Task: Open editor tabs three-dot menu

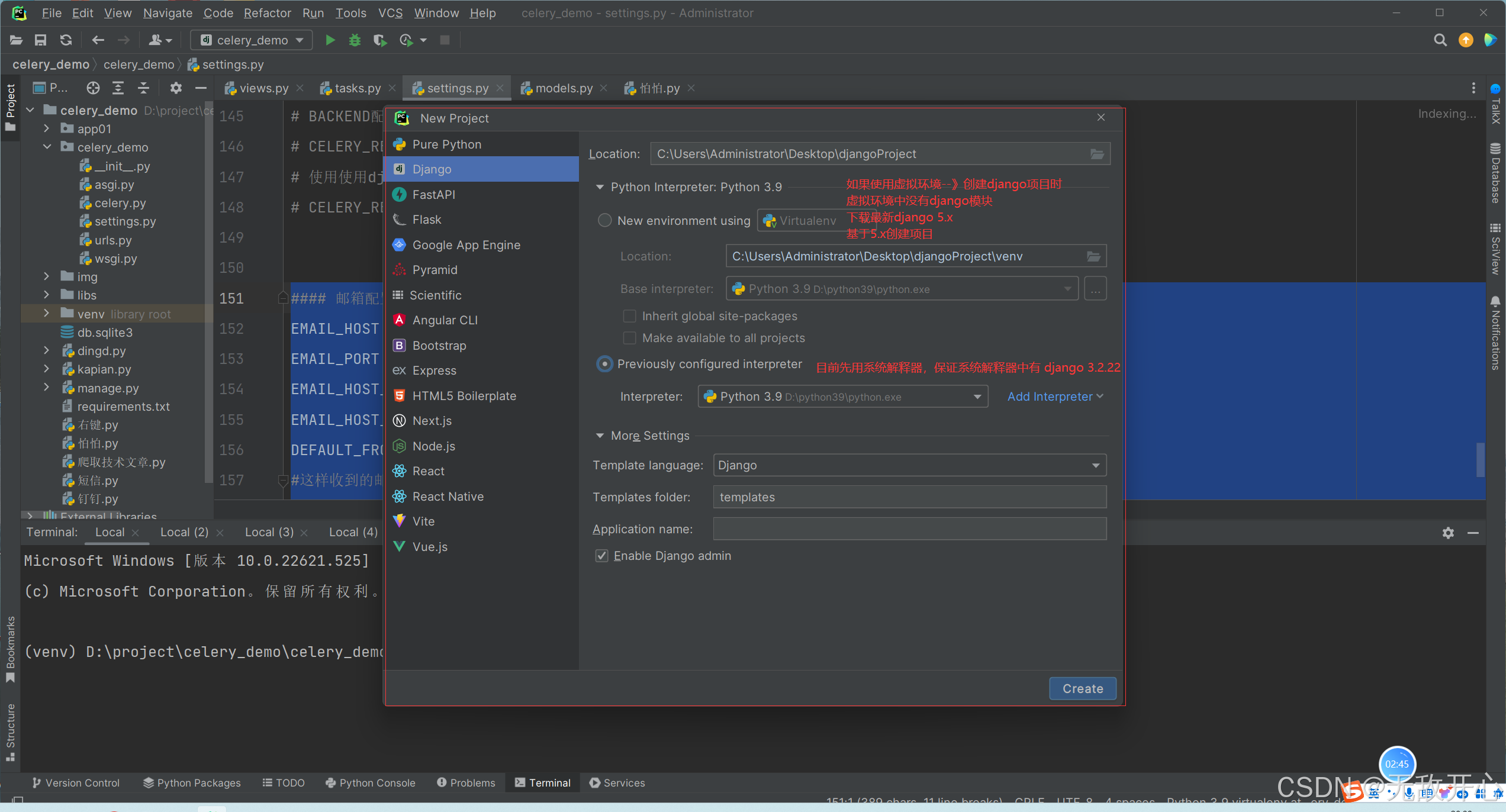Action: [1473, 88]
